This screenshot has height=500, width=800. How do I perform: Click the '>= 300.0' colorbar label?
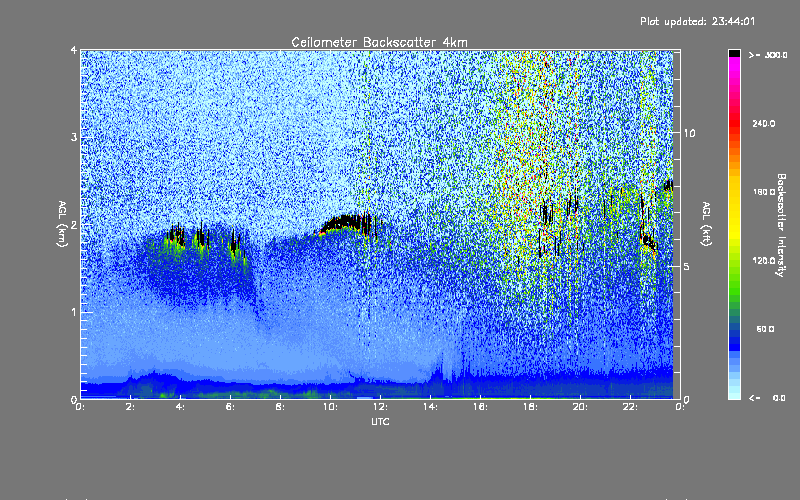(768, 55)
